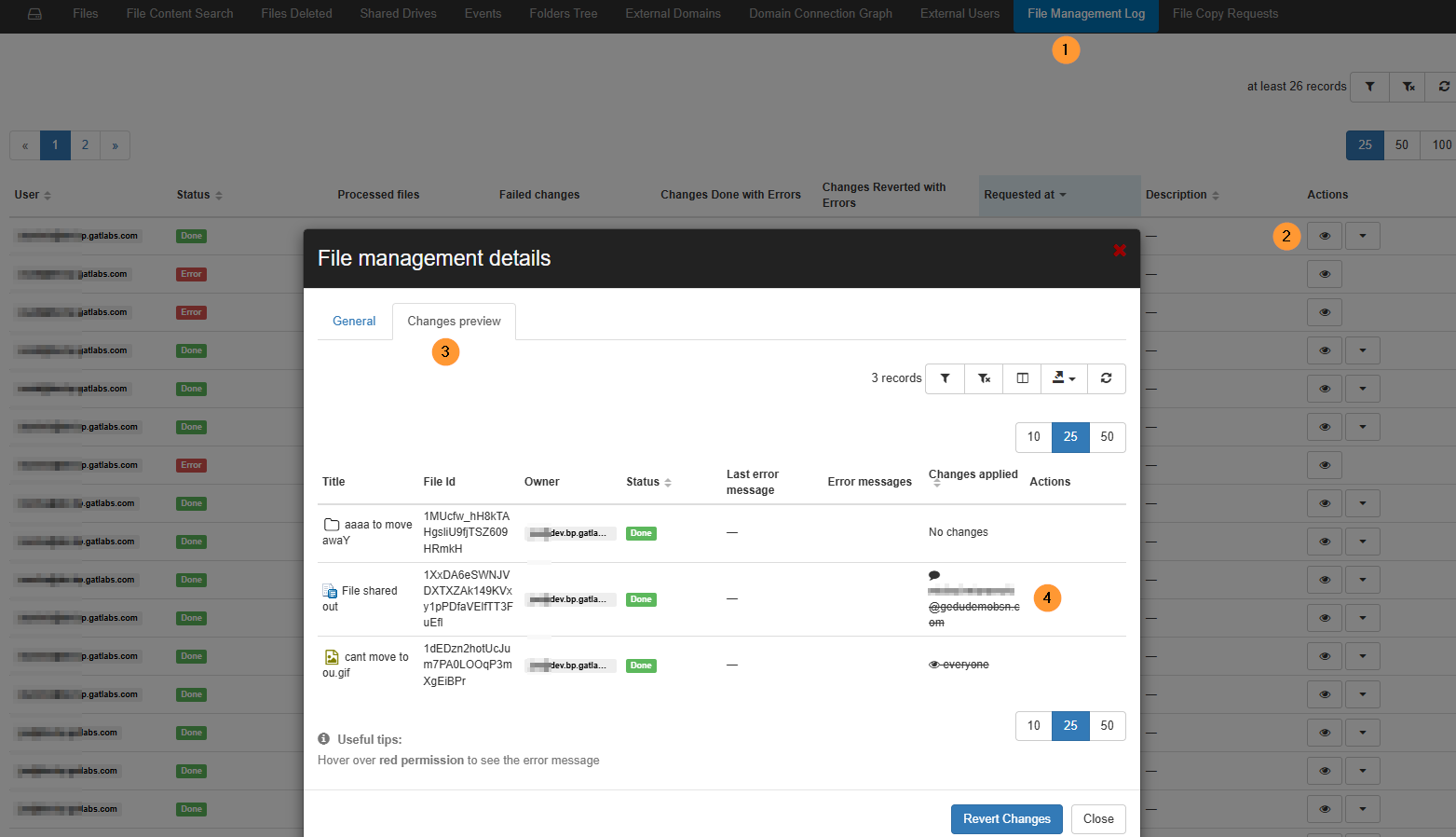Go to page 2 of the log

(85, 145)
